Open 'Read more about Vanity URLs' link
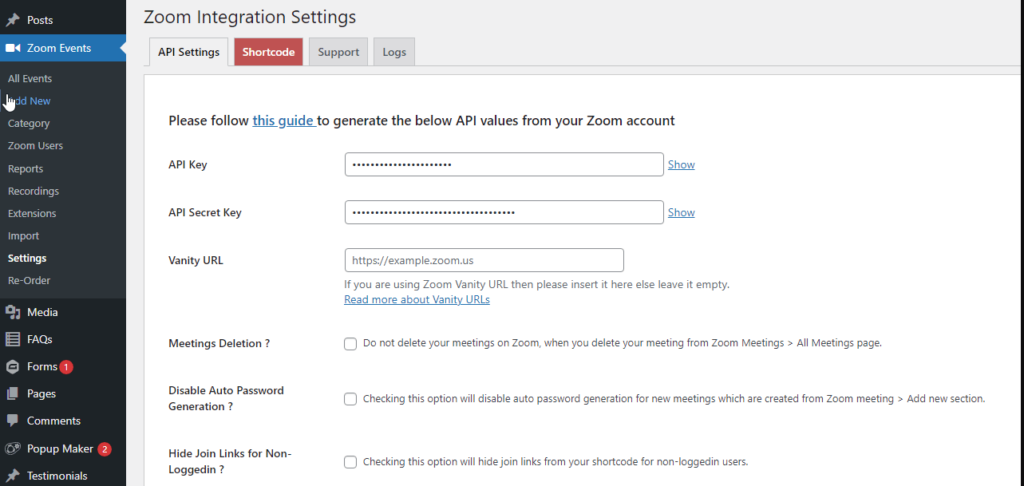The width and height of the screenshot is (1024, 486). [417, 300]
